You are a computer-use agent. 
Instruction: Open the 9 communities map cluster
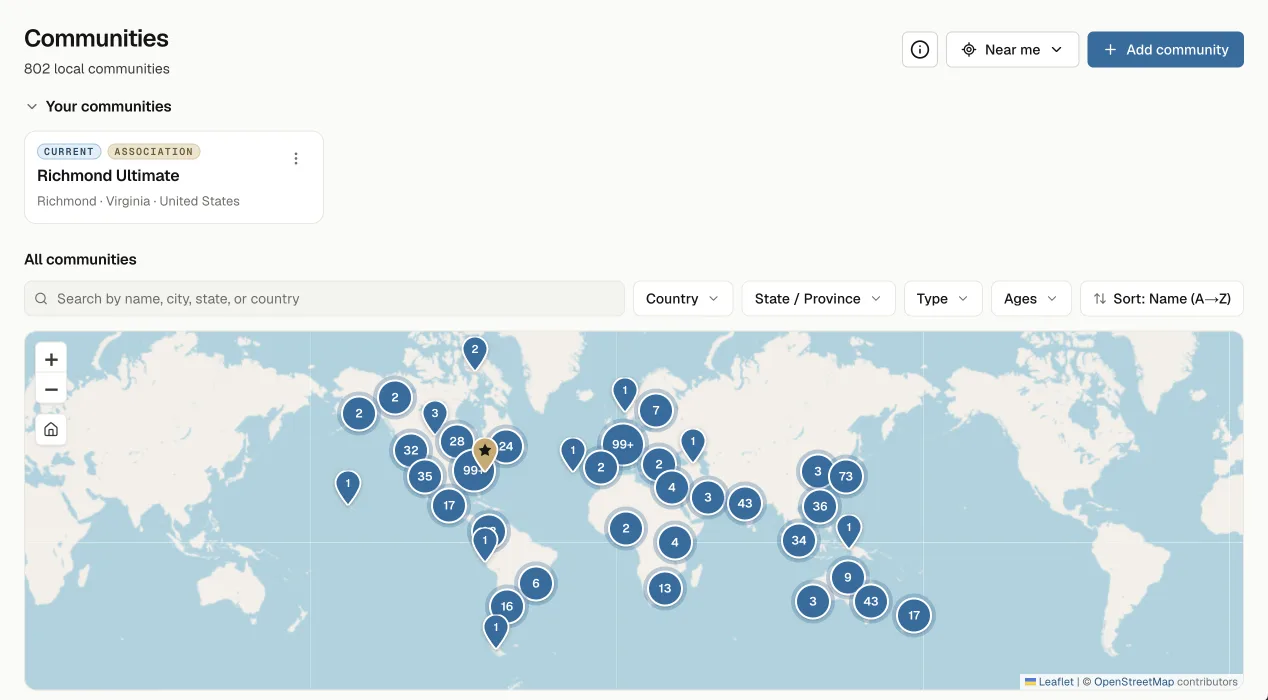(x=848, y=577)
